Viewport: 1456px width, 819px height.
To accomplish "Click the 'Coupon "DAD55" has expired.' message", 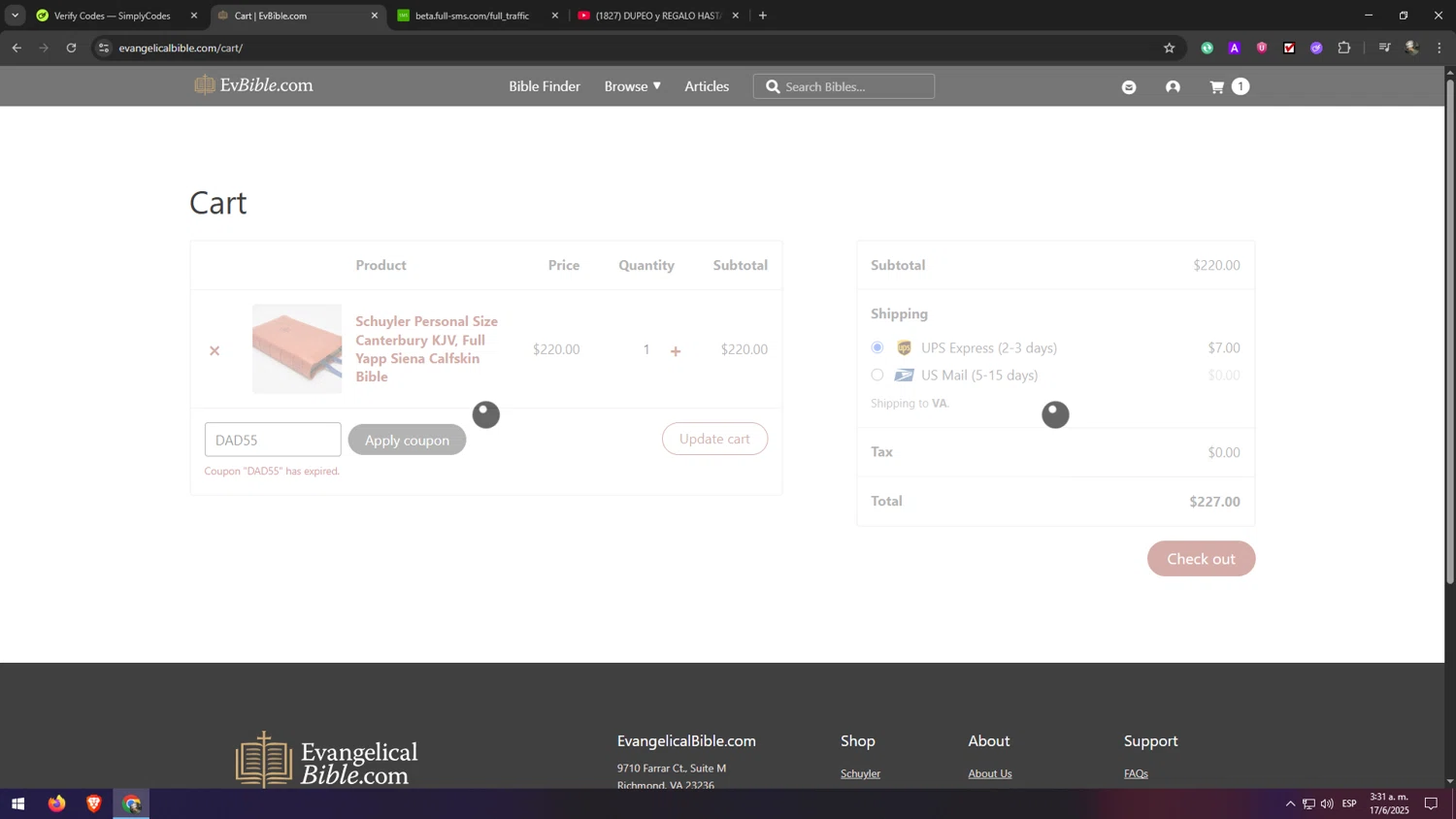I will 272,472.
